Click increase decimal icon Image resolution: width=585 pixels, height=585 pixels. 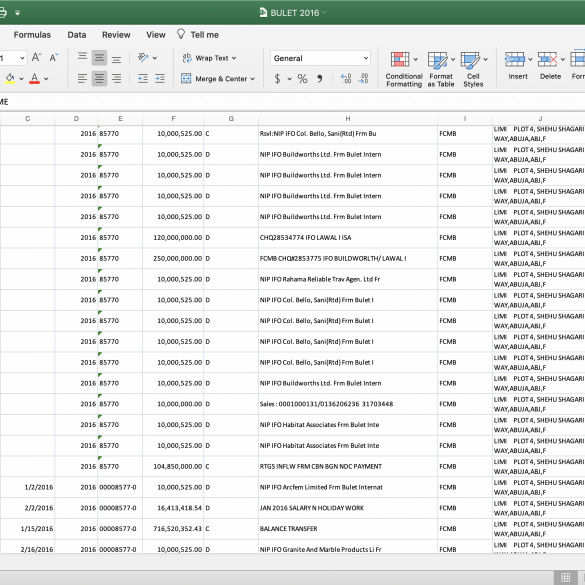pos(346,78)
